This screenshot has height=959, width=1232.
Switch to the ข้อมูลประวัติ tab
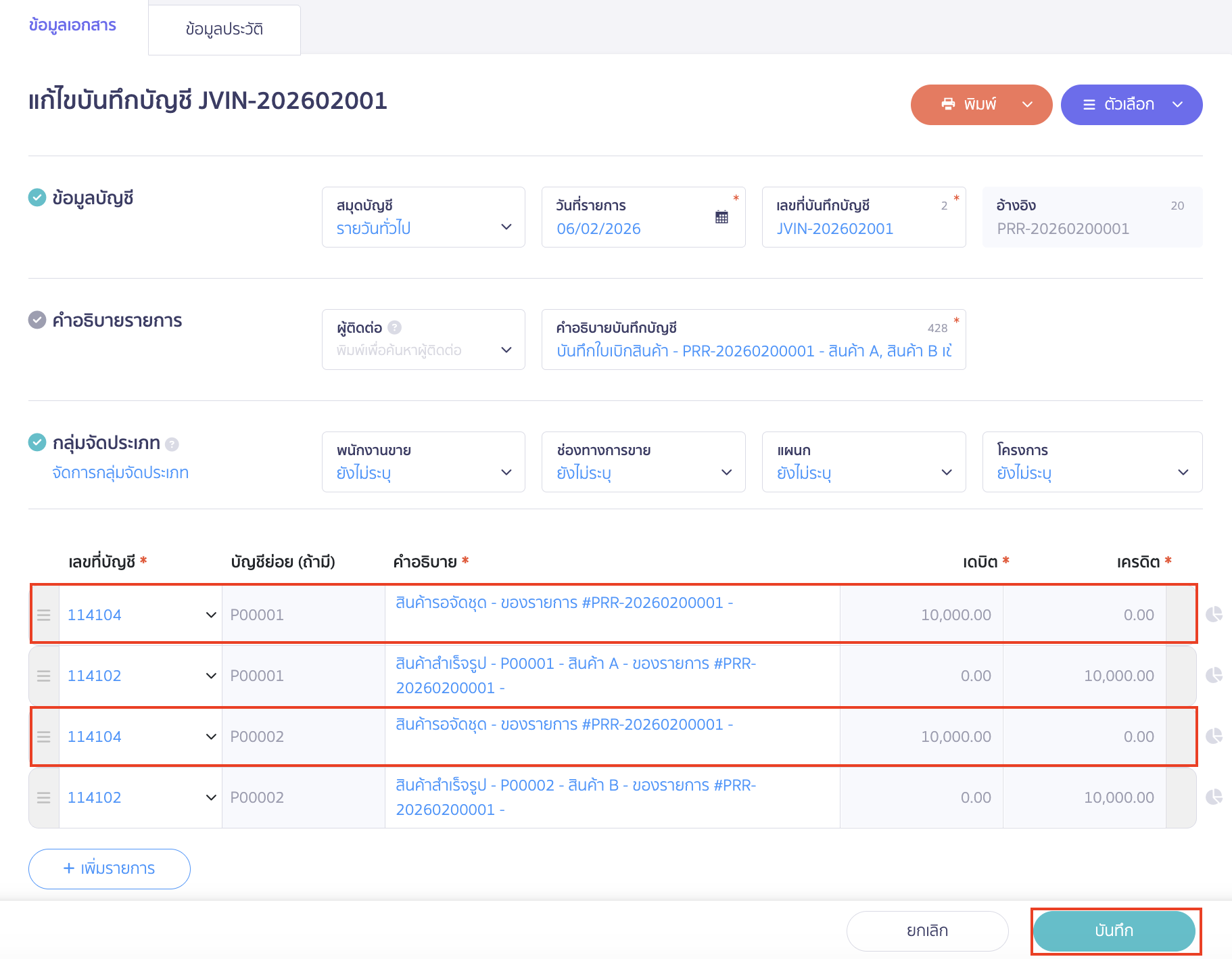[224, 29]
